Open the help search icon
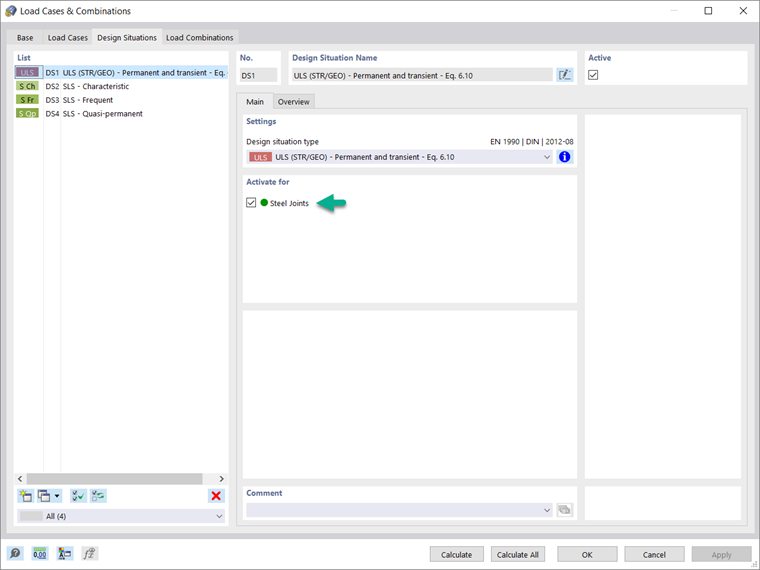Screen dimensions: 760x570 click(15, 553)
